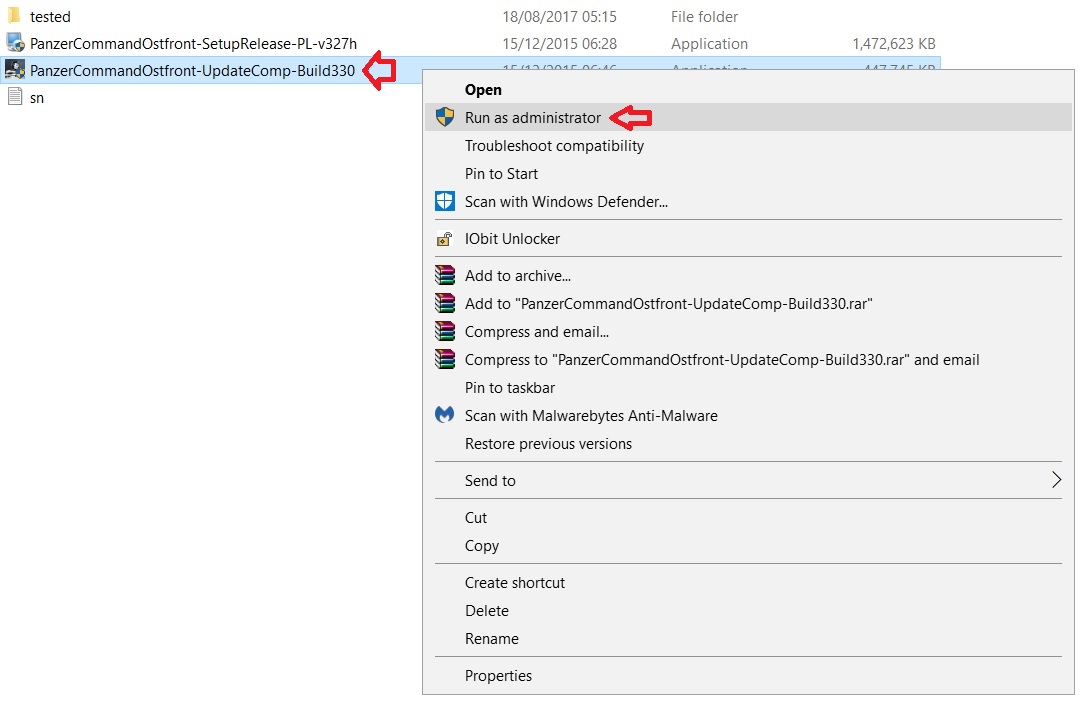
Task: Select Restore previous versions
Action: click(548, 444)
